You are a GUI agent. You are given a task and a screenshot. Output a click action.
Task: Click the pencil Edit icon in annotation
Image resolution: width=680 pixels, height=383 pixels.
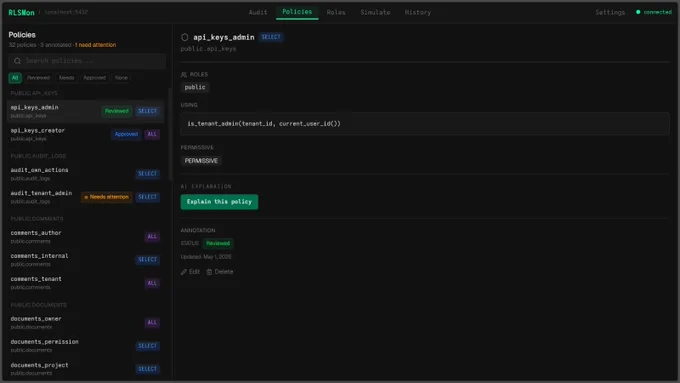(184, 272)
